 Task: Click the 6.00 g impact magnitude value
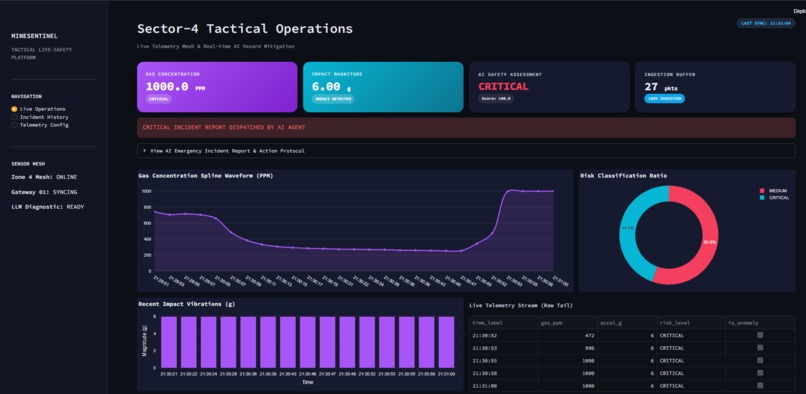pyautogui.click(x=332, y=87)
